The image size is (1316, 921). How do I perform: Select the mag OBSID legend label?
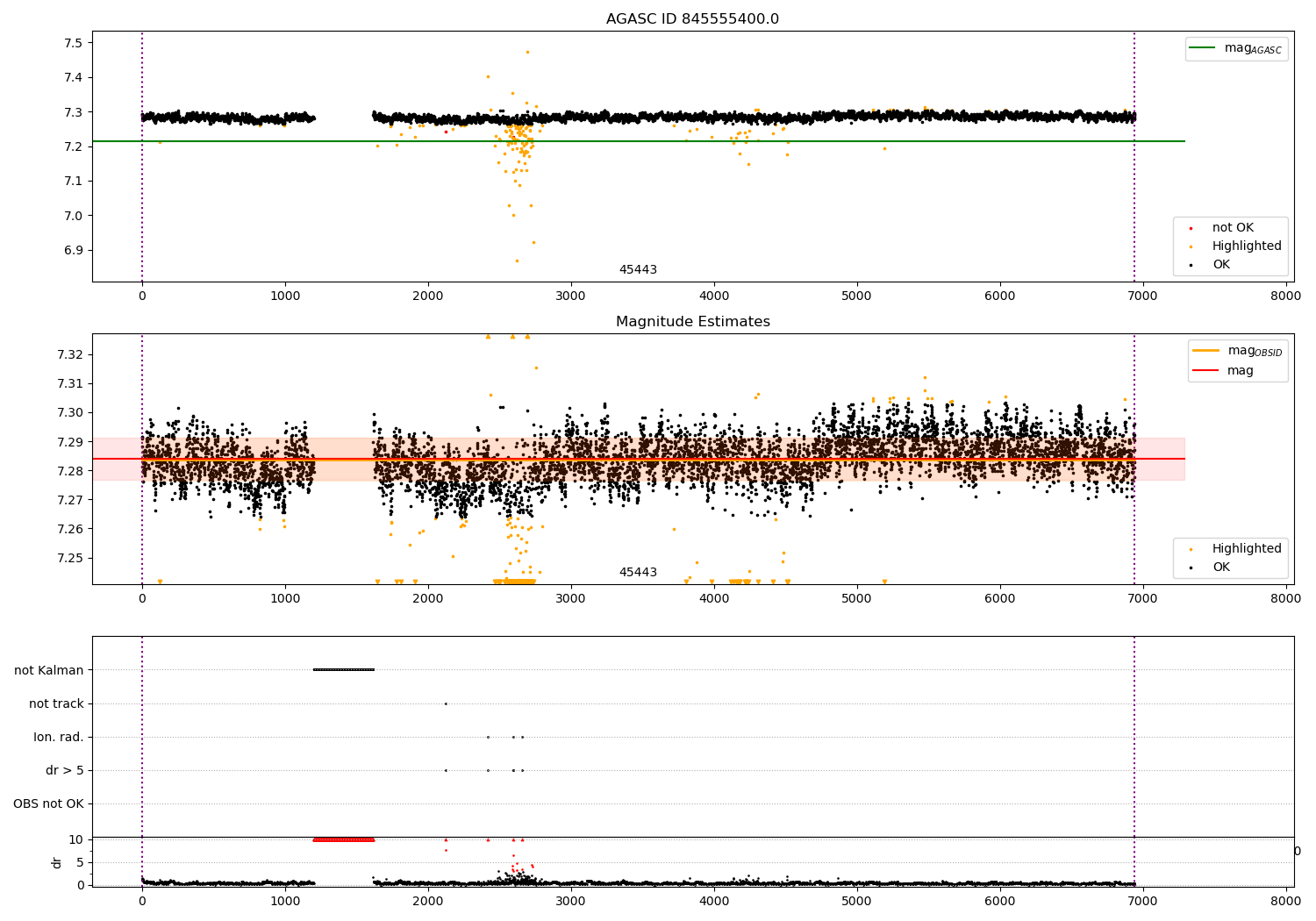point(1255,351)
